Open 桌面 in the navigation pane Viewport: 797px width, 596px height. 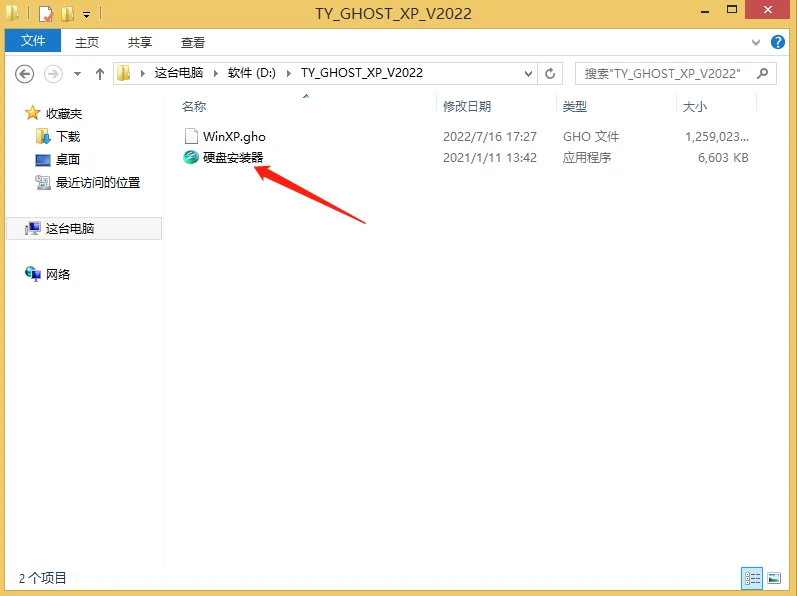click(x=68, y=160)
